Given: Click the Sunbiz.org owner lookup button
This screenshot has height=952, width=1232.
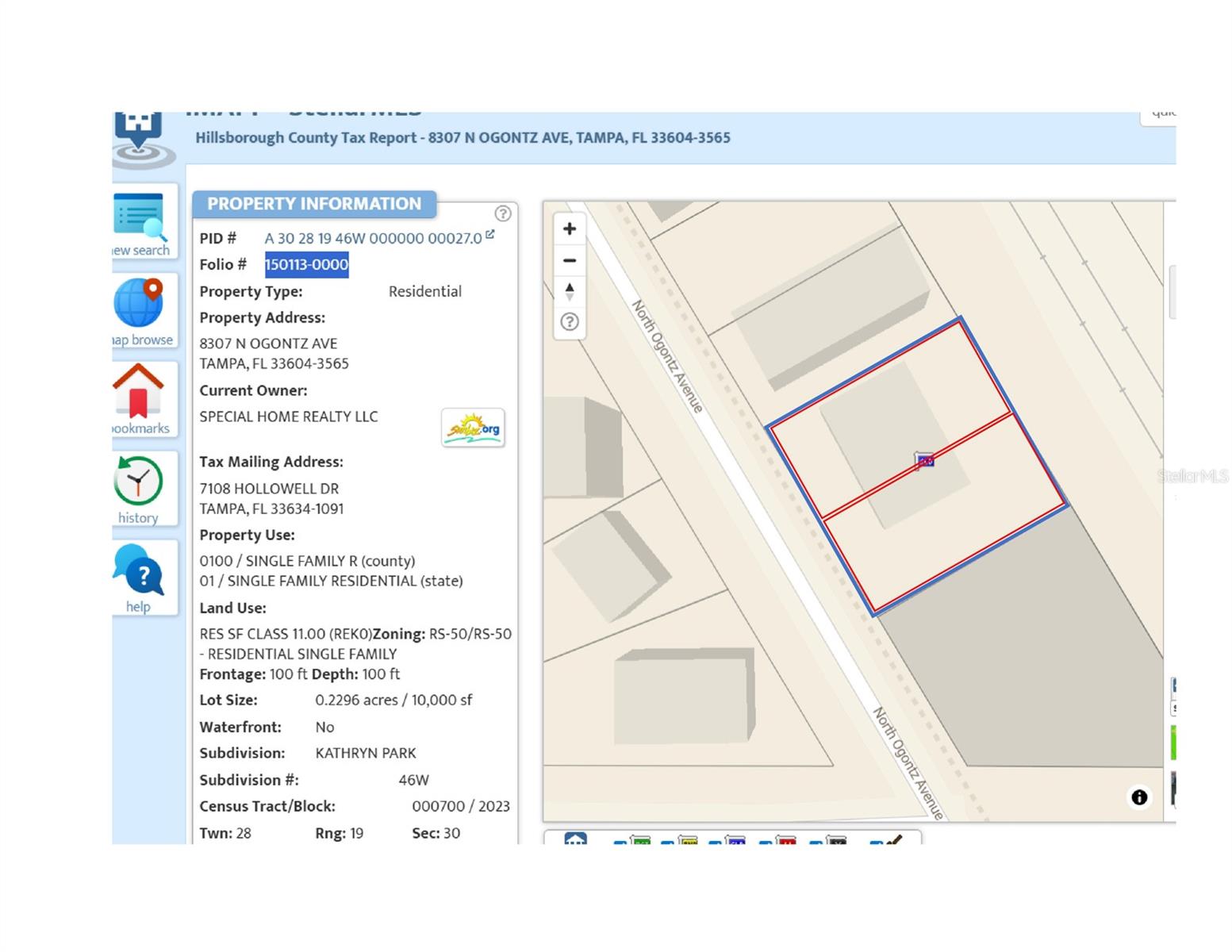Looking at the screenshot, I should 473,428.
